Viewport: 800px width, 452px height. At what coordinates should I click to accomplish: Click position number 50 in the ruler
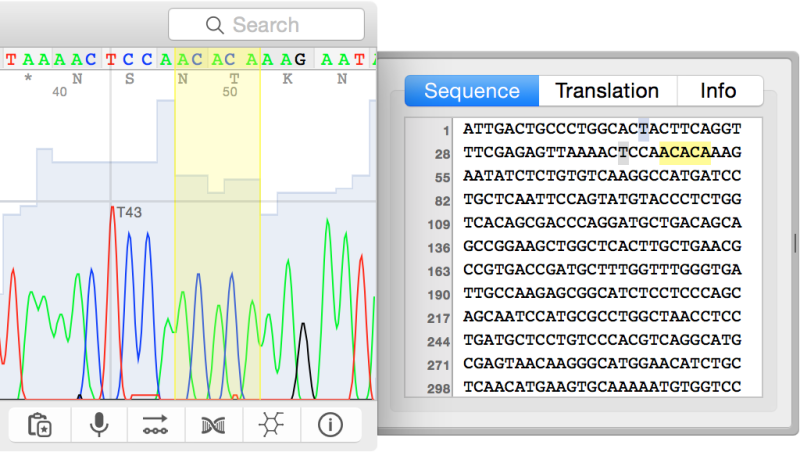pos(230,92)
